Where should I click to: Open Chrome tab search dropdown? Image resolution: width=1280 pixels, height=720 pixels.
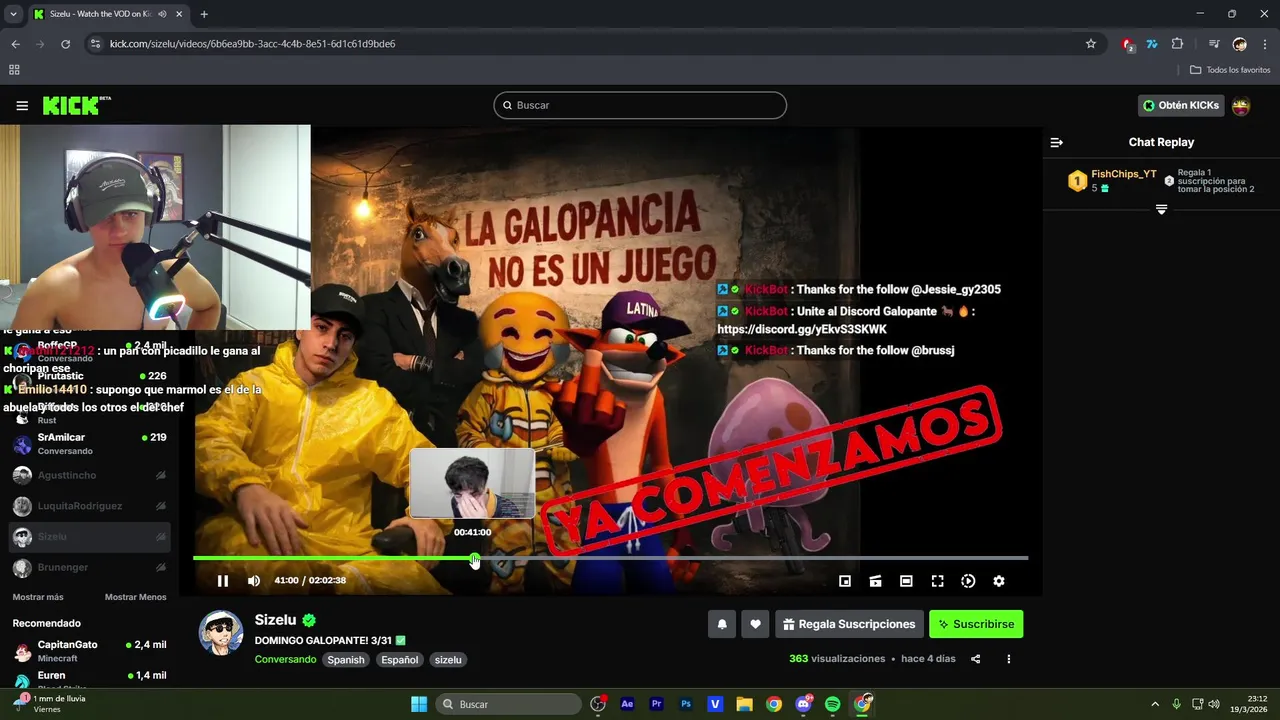pos(13,14)
